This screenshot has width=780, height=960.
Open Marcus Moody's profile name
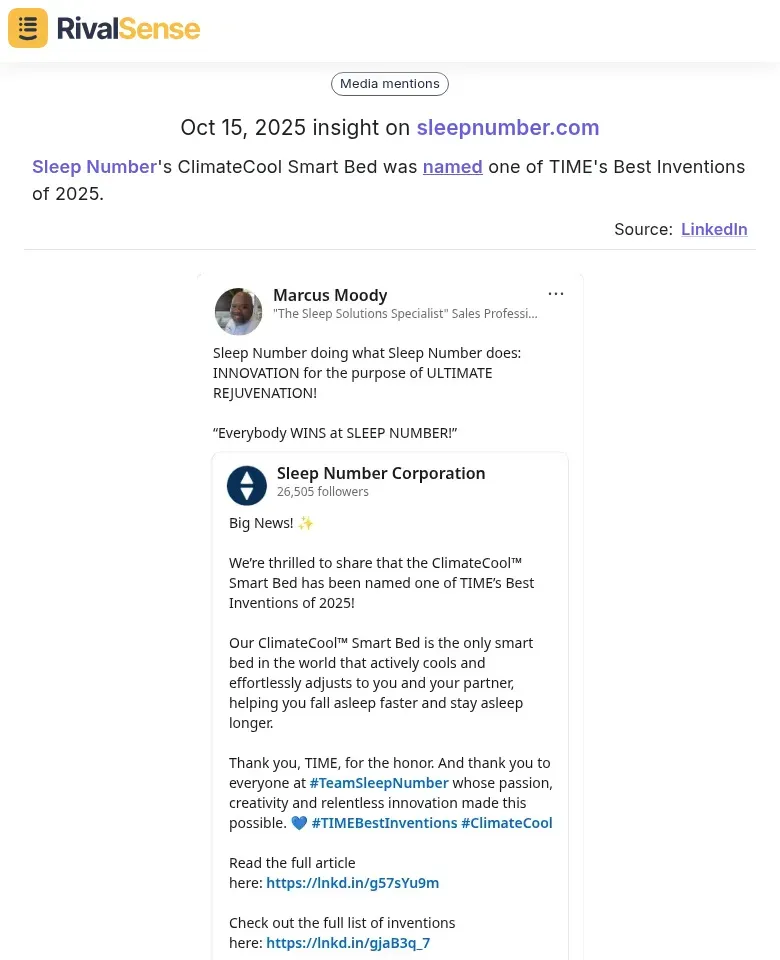330,295
